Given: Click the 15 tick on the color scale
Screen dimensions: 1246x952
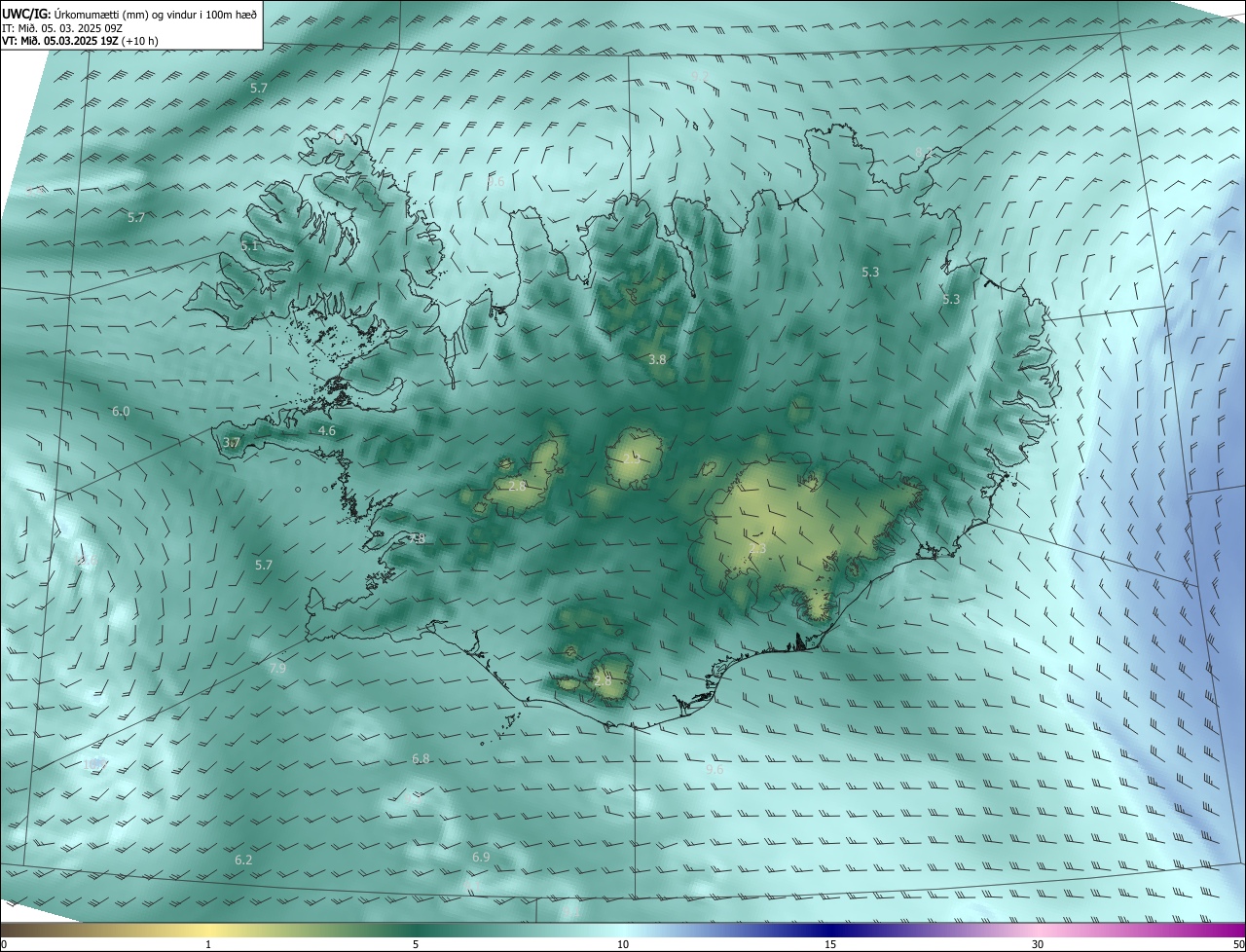Looking at the screenshot, I should pos(830,944).
